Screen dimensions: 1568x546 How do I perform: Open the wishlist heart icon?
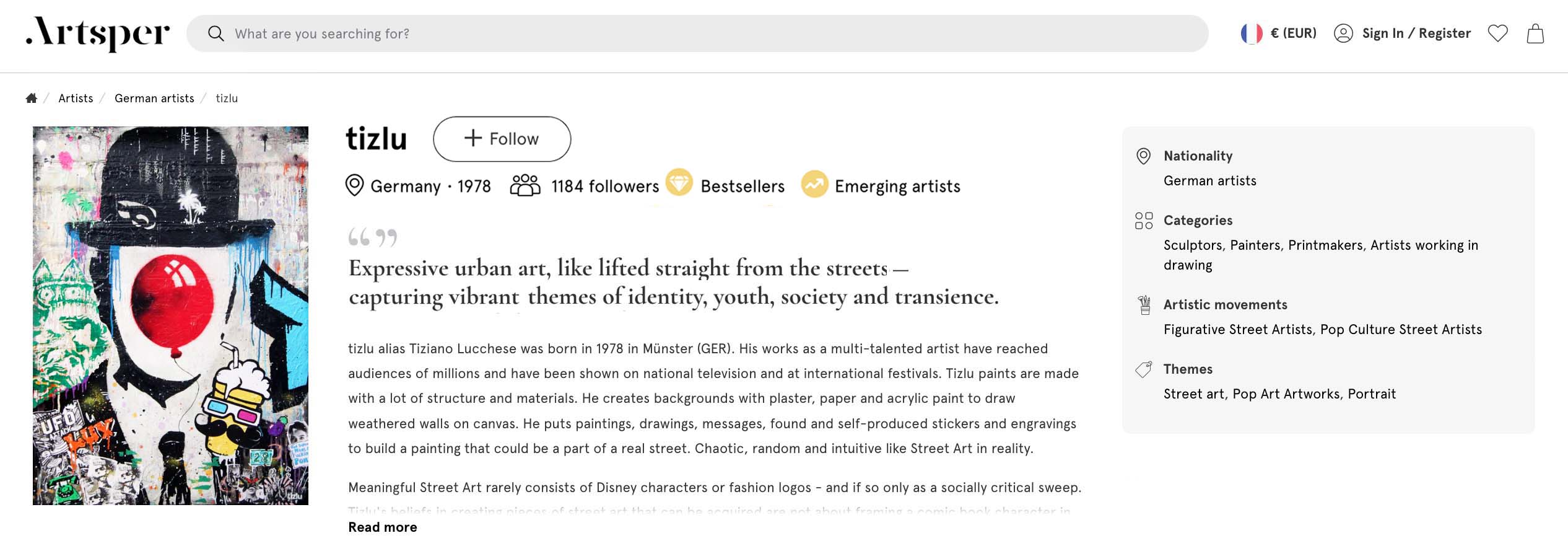pos(1497,33)
